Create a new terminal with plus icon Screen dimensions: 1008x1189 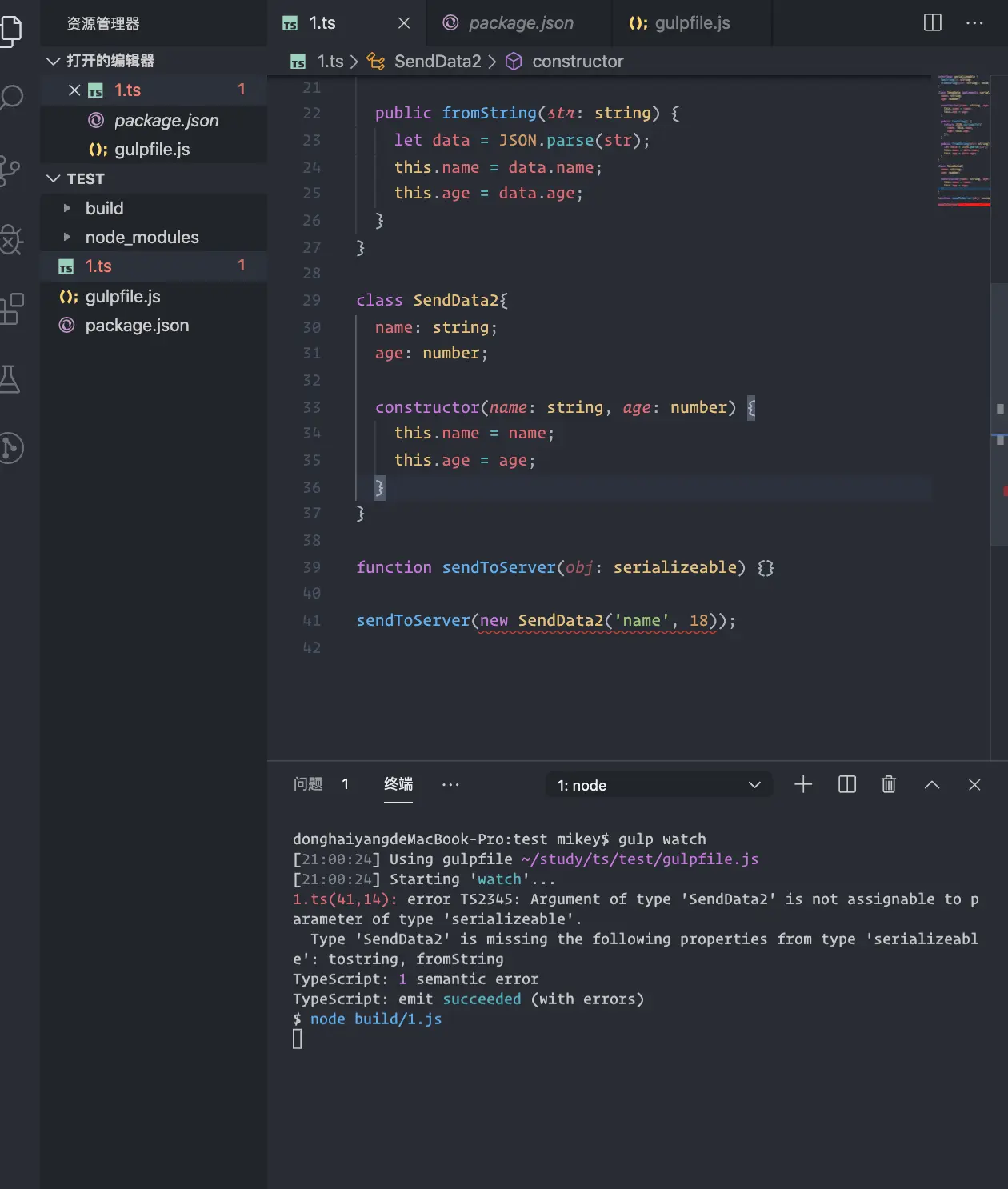click(803, 784)
